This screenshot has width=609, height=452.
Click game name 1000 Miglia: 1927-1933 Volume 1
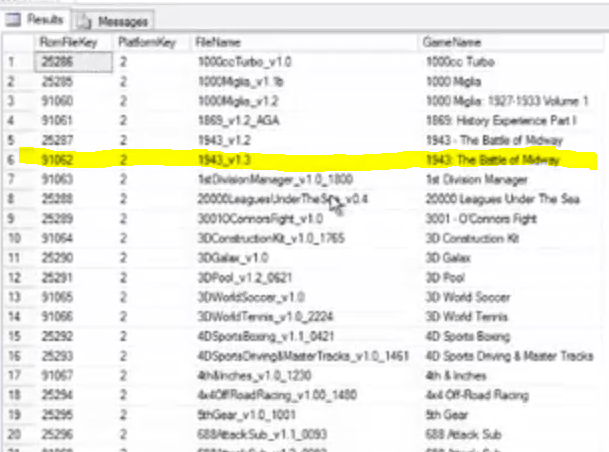click(x=507, y=101)
